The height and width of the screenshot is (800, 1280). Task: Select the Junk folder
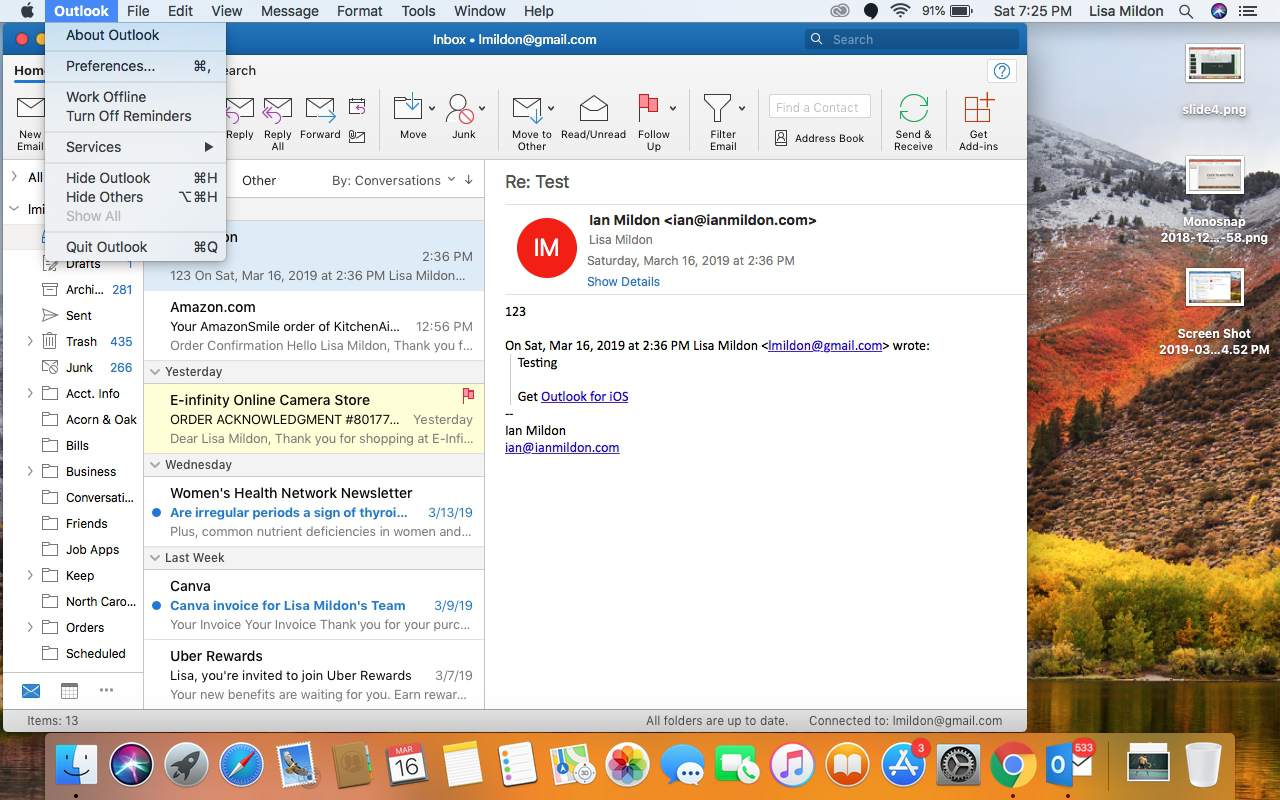[x=79, y=367]
